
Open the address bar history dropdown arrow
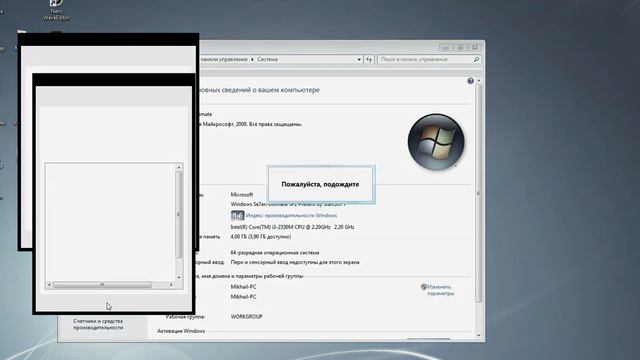[x=359, y=60]
